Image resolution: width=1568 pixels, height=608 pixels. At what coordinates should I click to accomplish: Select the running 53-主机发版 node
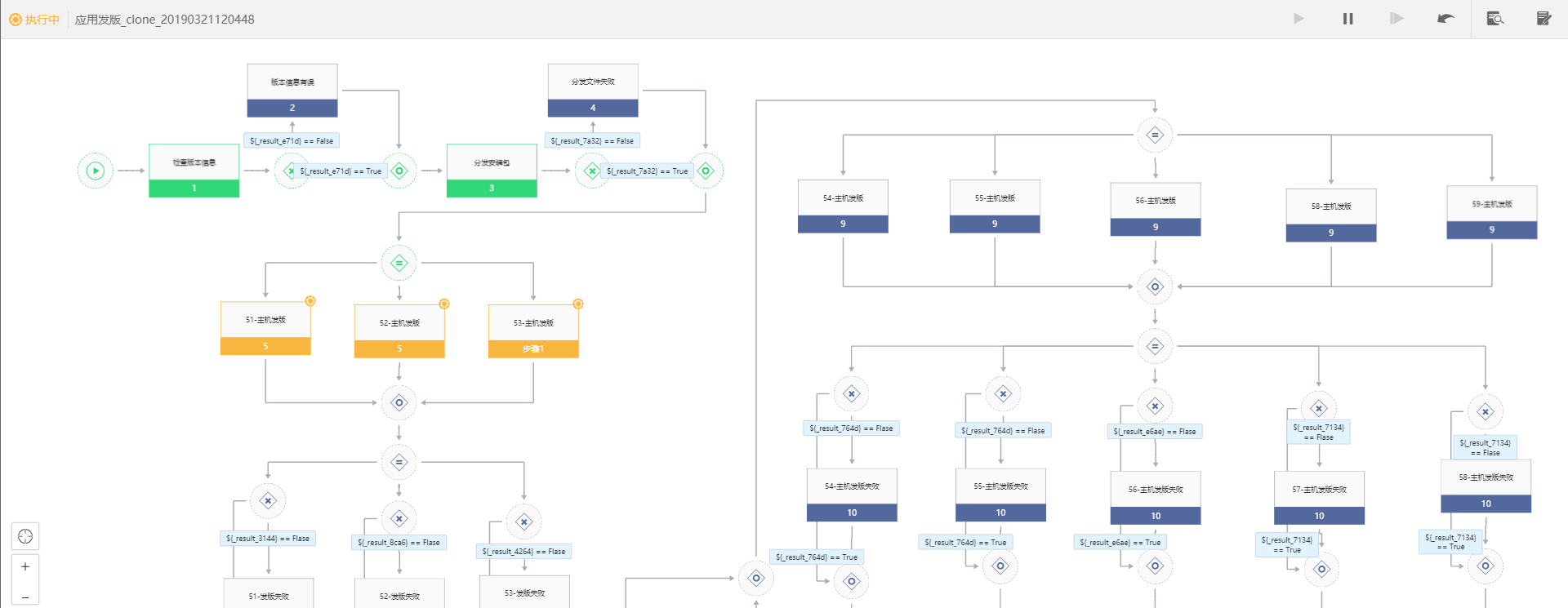[x=533, y=331]
